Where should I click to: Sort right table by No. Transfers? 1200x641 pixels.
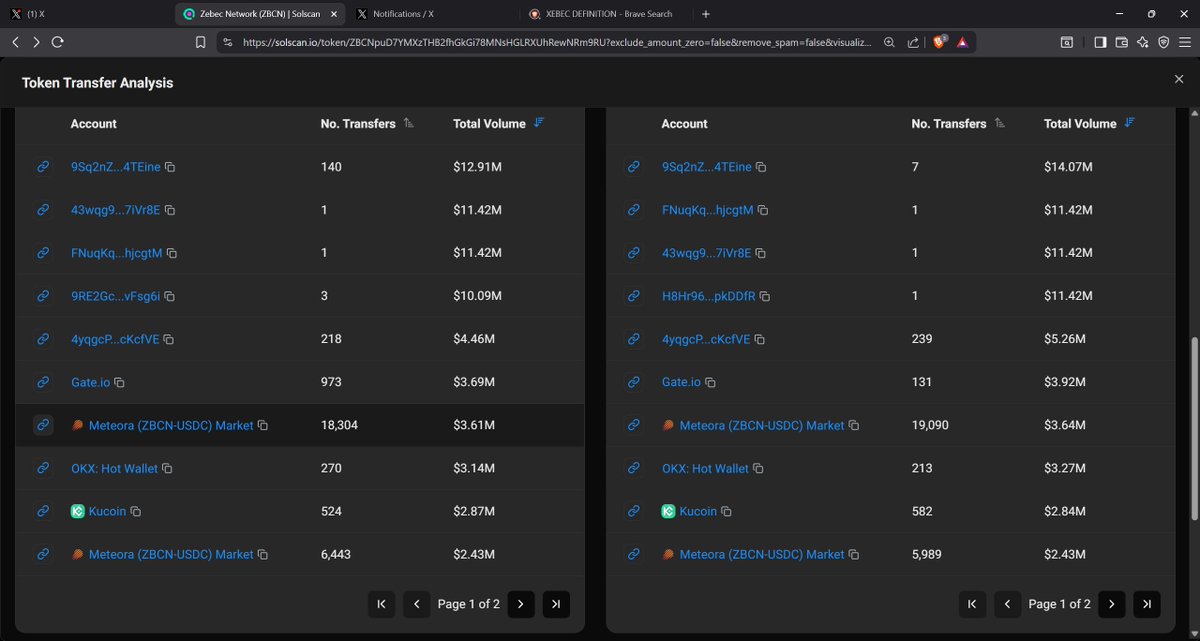pos(999,123)
